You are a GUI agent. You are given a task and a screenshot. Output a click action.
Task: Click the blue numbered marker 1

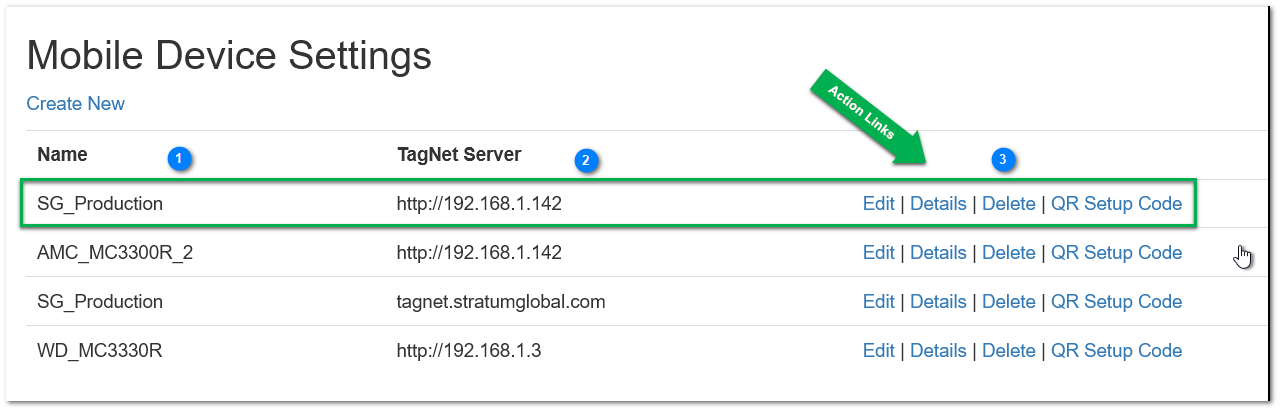pos(180,158)
